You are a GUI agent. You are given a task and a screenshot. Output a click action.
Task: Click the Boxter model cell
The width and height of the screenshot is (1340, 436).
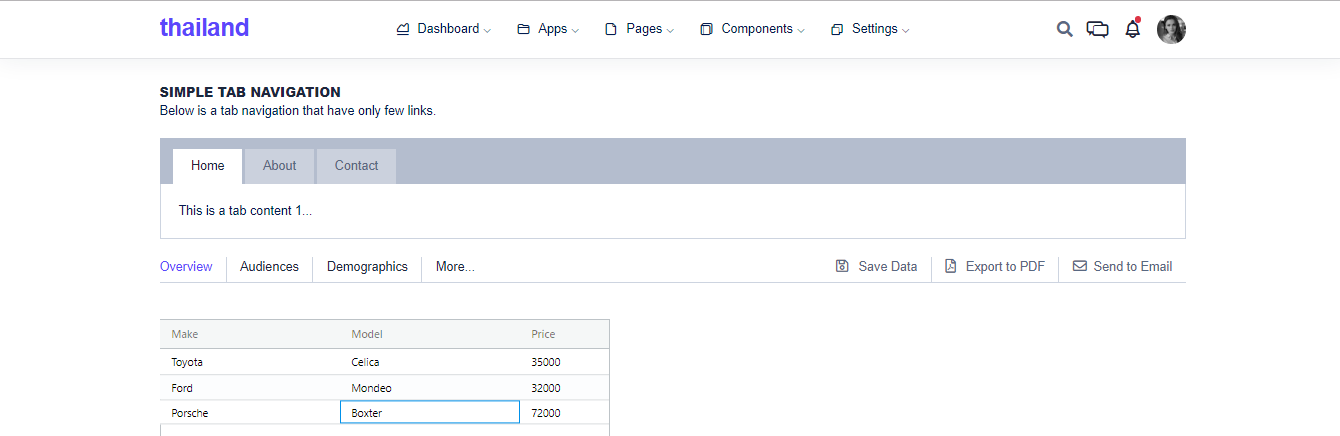click(x=430, y=412)
